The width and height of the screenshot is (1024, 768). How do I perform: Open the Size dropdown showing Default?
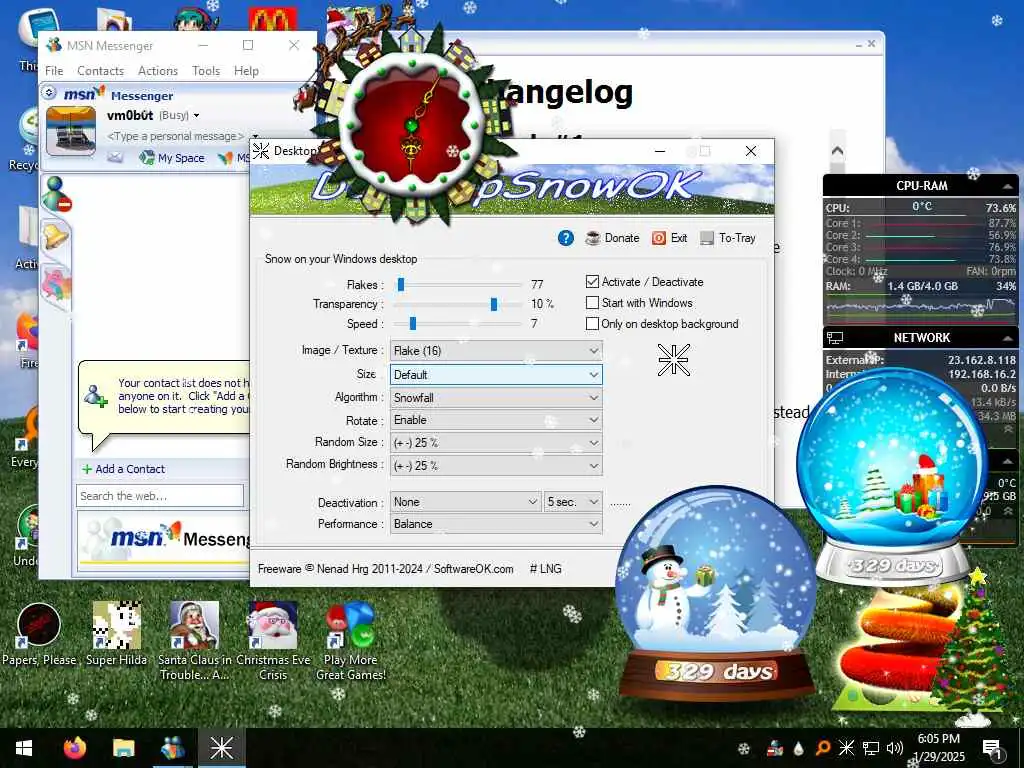[496, 375]
